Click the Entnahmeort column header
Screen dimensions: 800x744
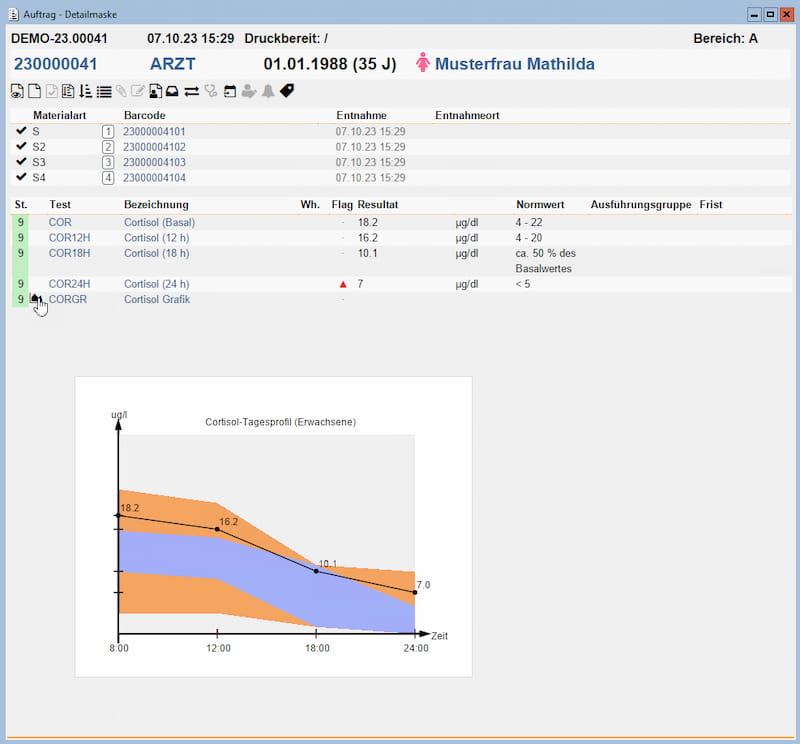(x=467, y=115)
